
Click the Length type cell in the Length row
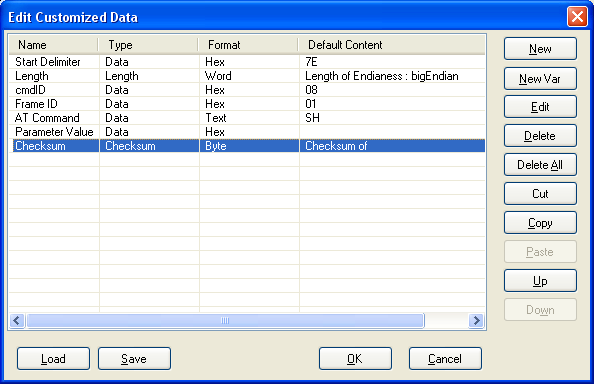(x=149, y=76)
